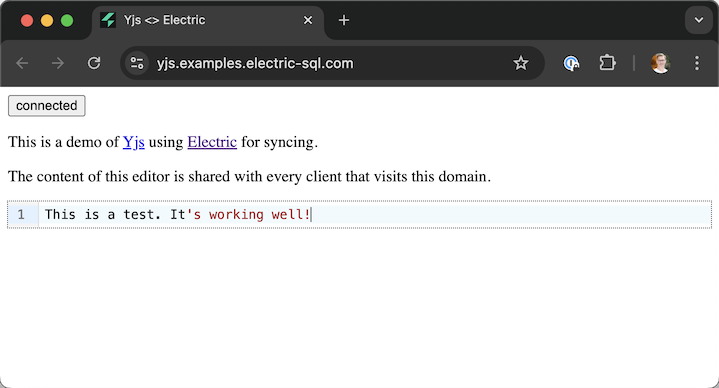The image size is (719, 388).
Task: Place cursor in the editor text line
Action: point(375,214)
